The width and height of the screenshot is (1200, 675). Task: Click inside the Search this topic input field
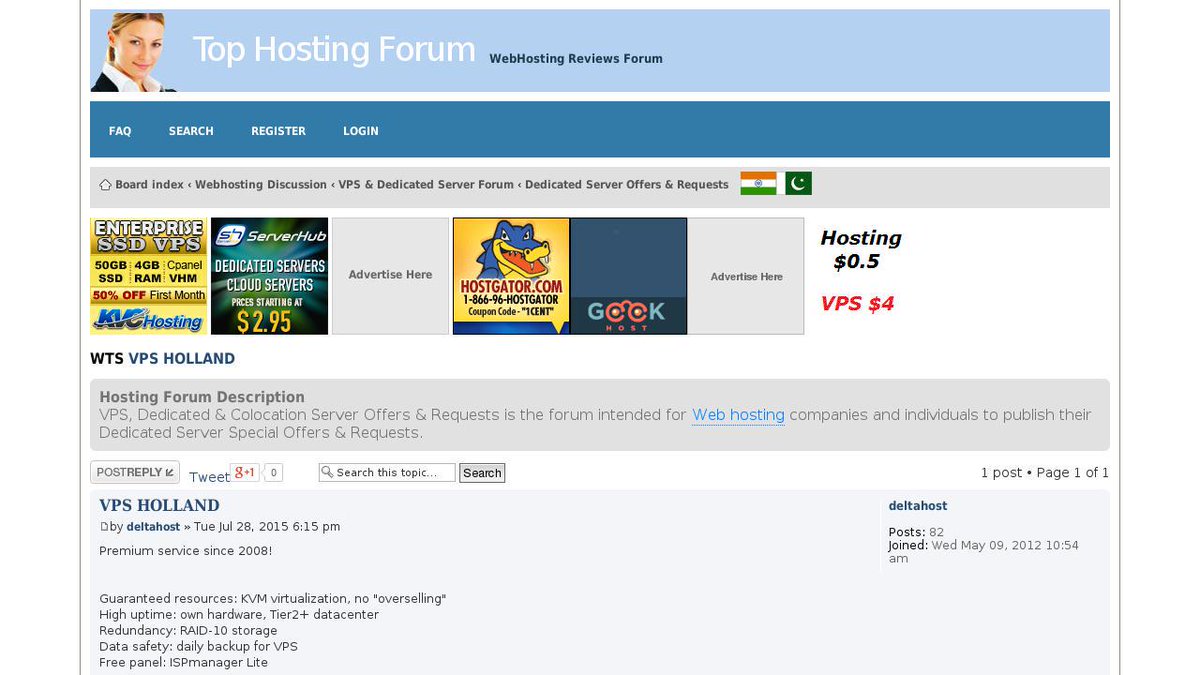[x=390, y=472]
